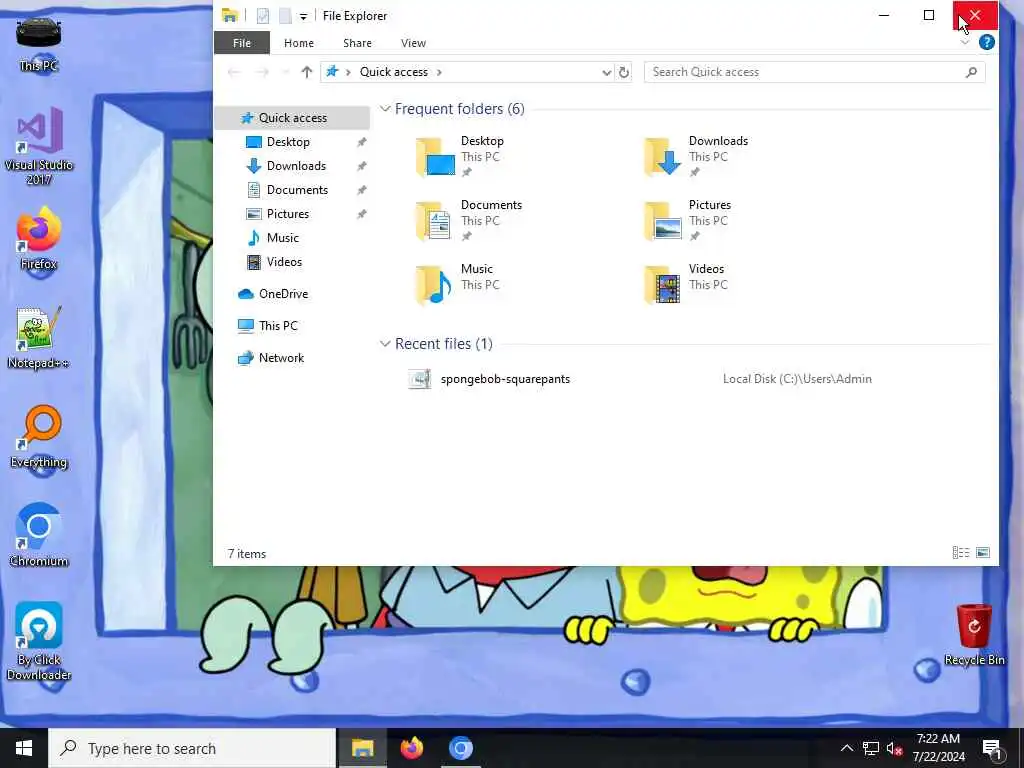Switch to details view layout

[x=961, y=553]
